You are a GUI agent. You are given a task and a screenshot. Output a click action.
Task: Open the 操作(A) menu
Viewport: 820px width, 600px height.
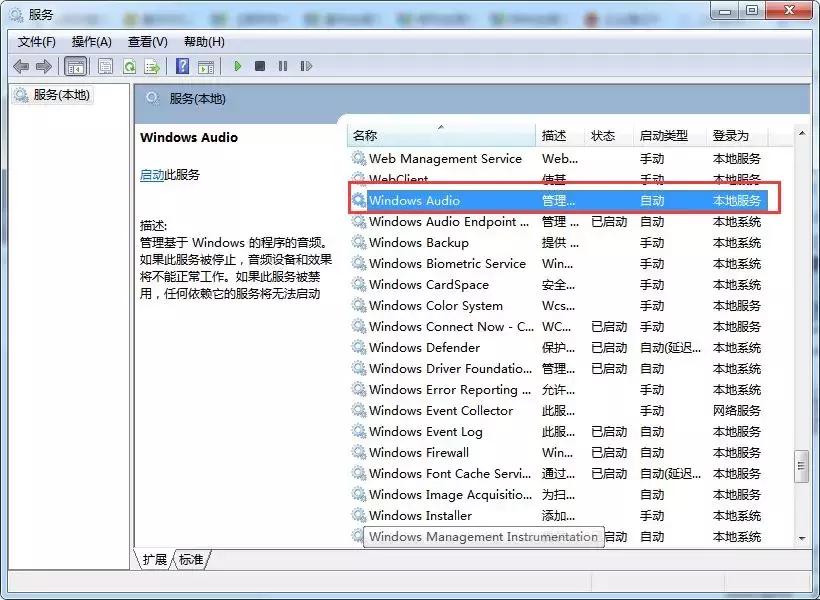click(x=92, y=42)
